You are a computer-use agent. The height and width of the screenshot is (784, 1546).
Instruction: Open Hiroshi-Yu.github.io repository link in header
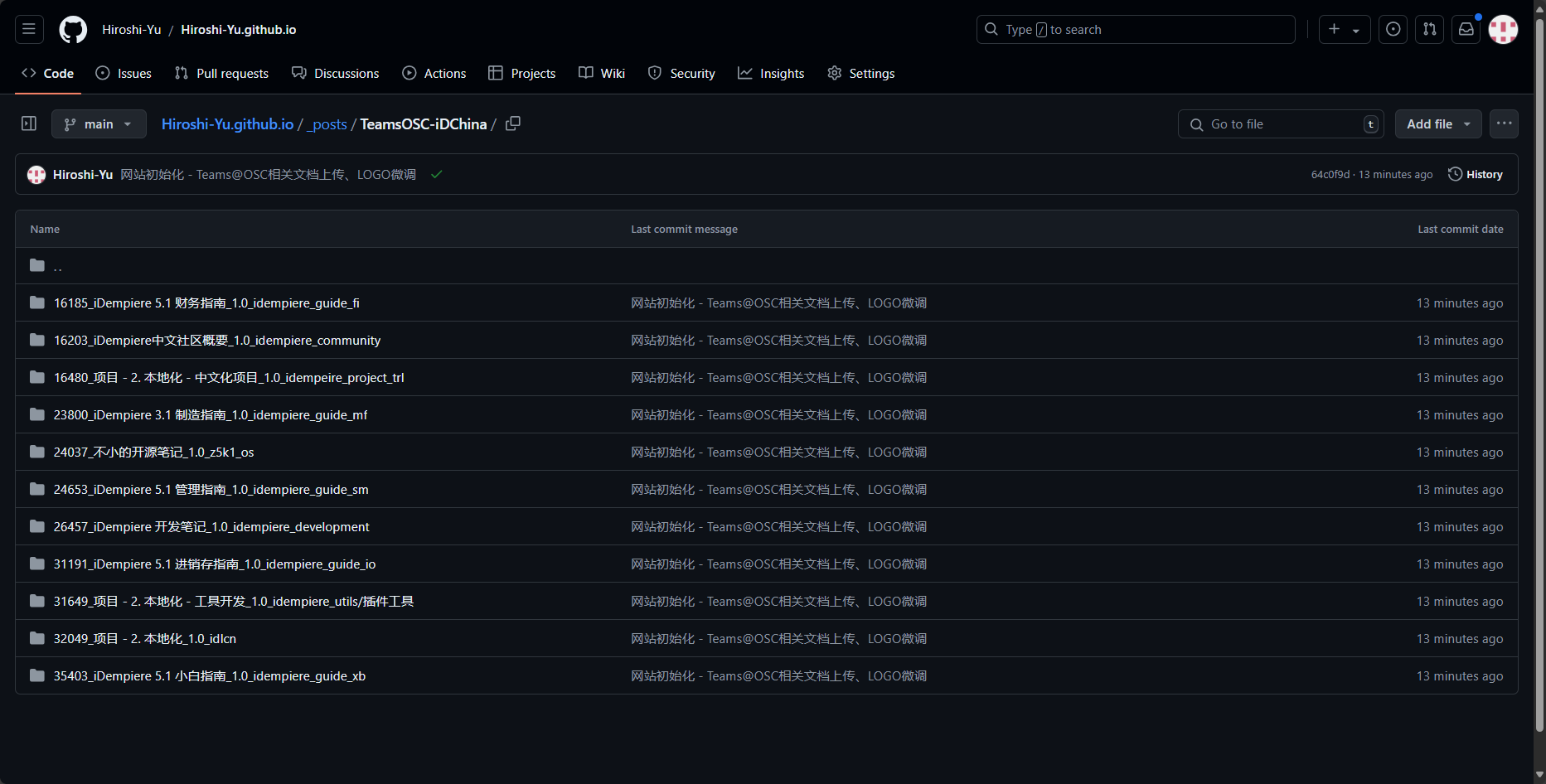(239, 29)
